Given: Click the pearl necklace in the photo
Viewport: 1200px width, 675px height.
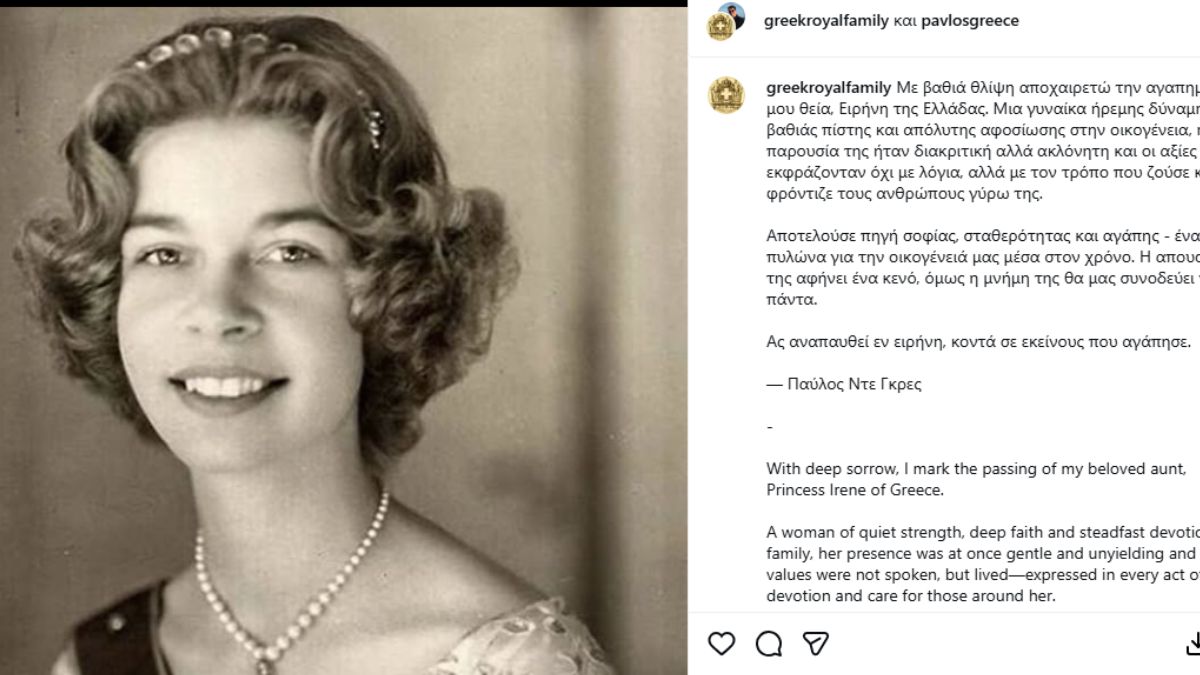Looking at the screenshot, I should (x=290, y=590).
